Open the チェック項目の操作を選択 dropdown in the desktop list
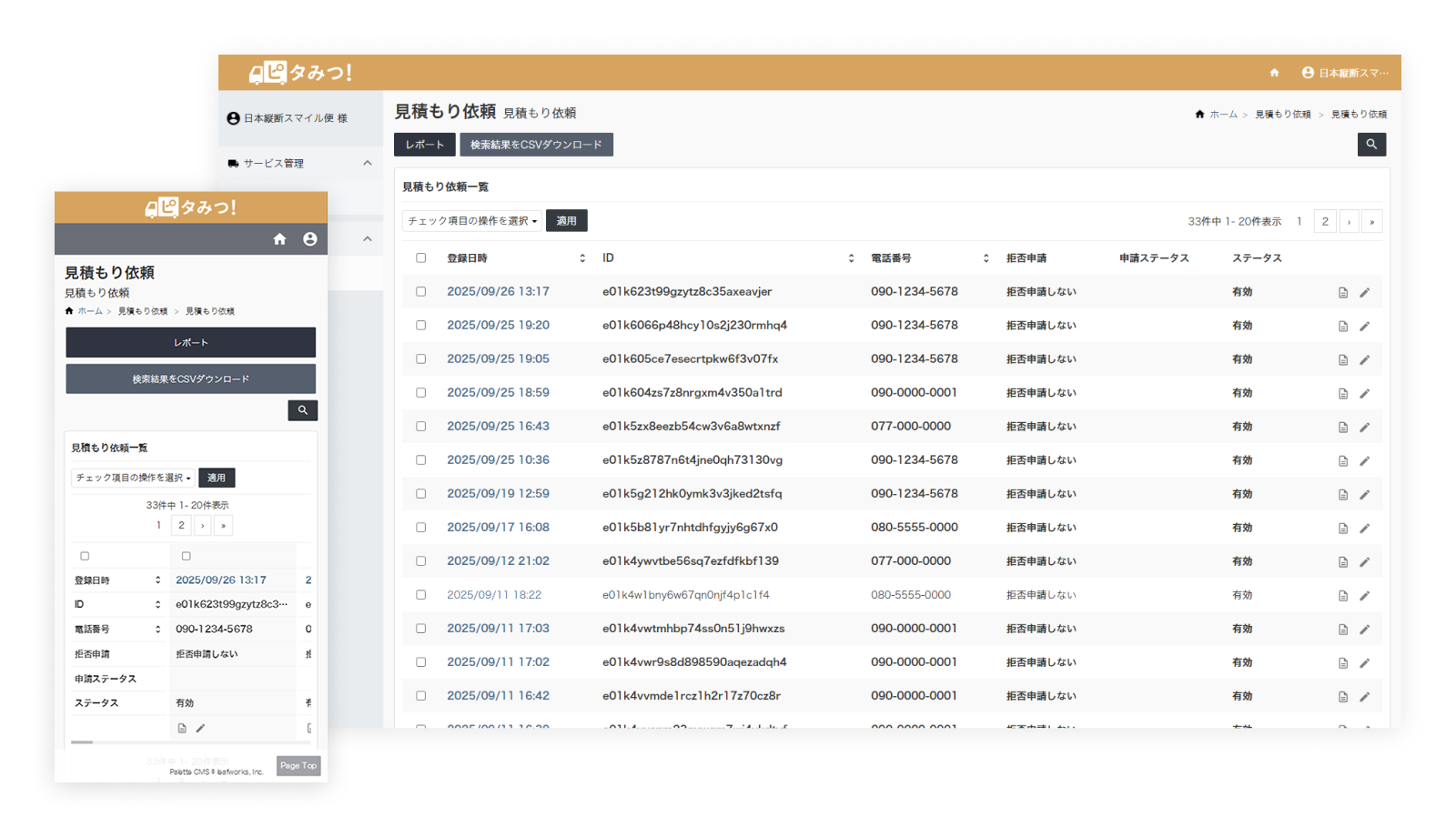The image size is (1456, 837). [471, 221]
